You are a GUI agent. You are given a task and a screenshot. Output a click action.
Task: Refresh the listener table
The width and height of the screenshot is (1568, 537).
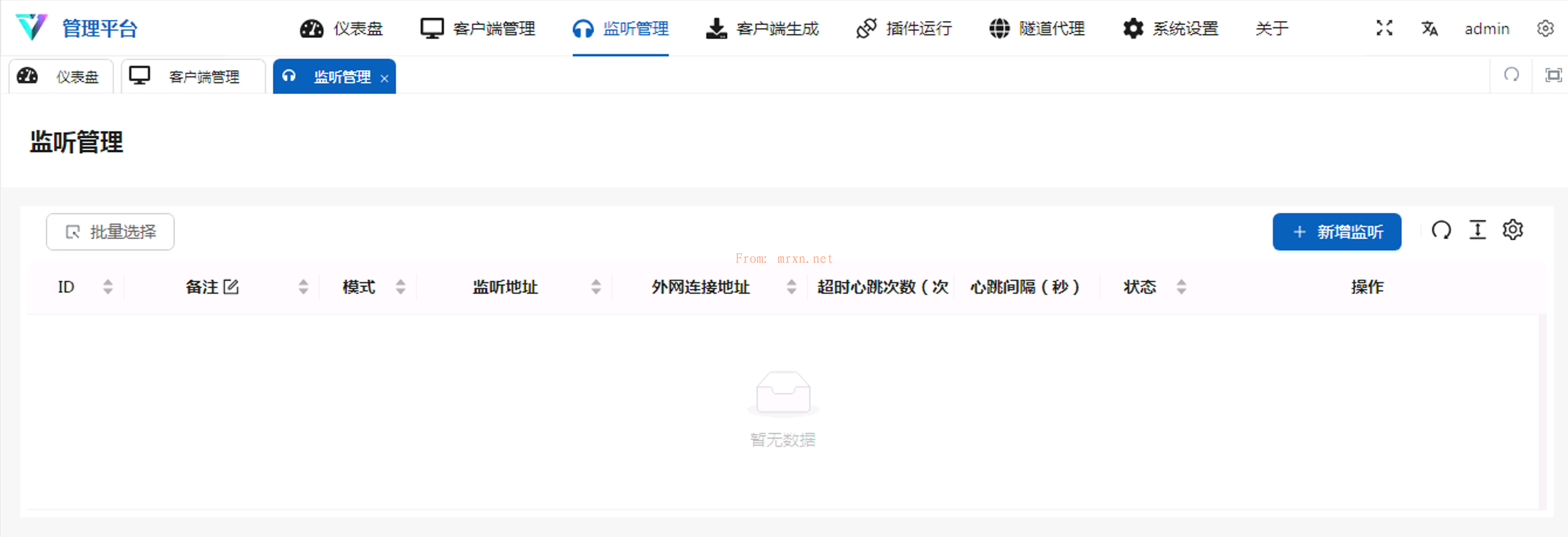click(1441, 230)
